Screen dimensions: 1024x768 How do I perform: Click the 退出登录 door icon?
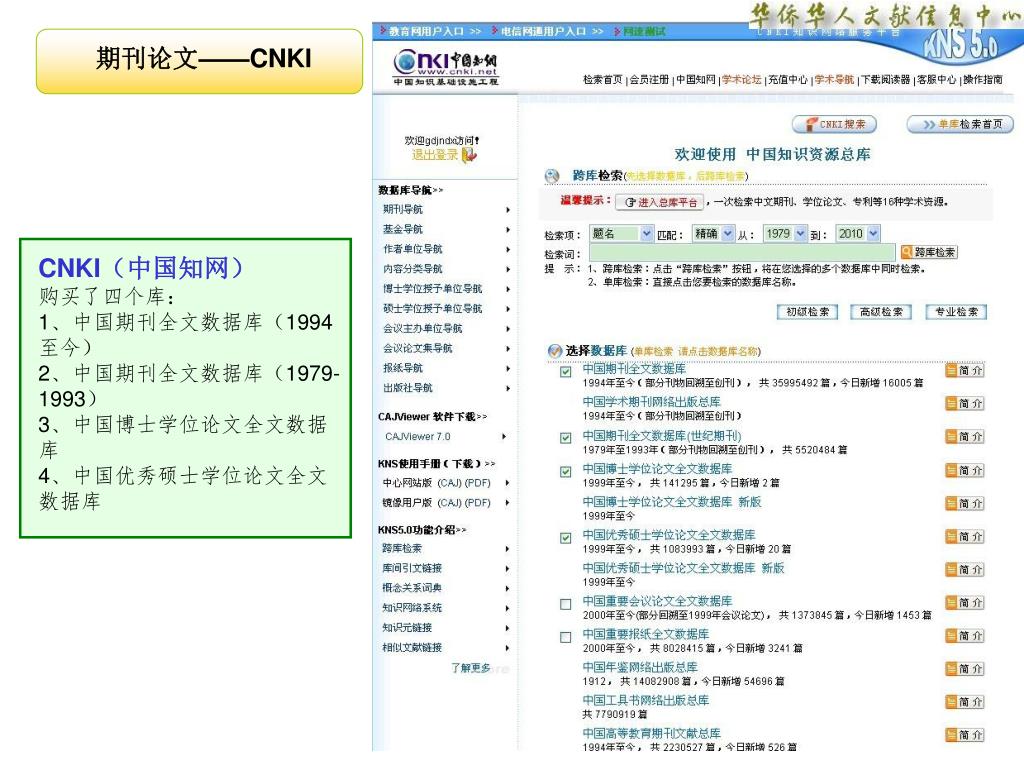point(470,155)
